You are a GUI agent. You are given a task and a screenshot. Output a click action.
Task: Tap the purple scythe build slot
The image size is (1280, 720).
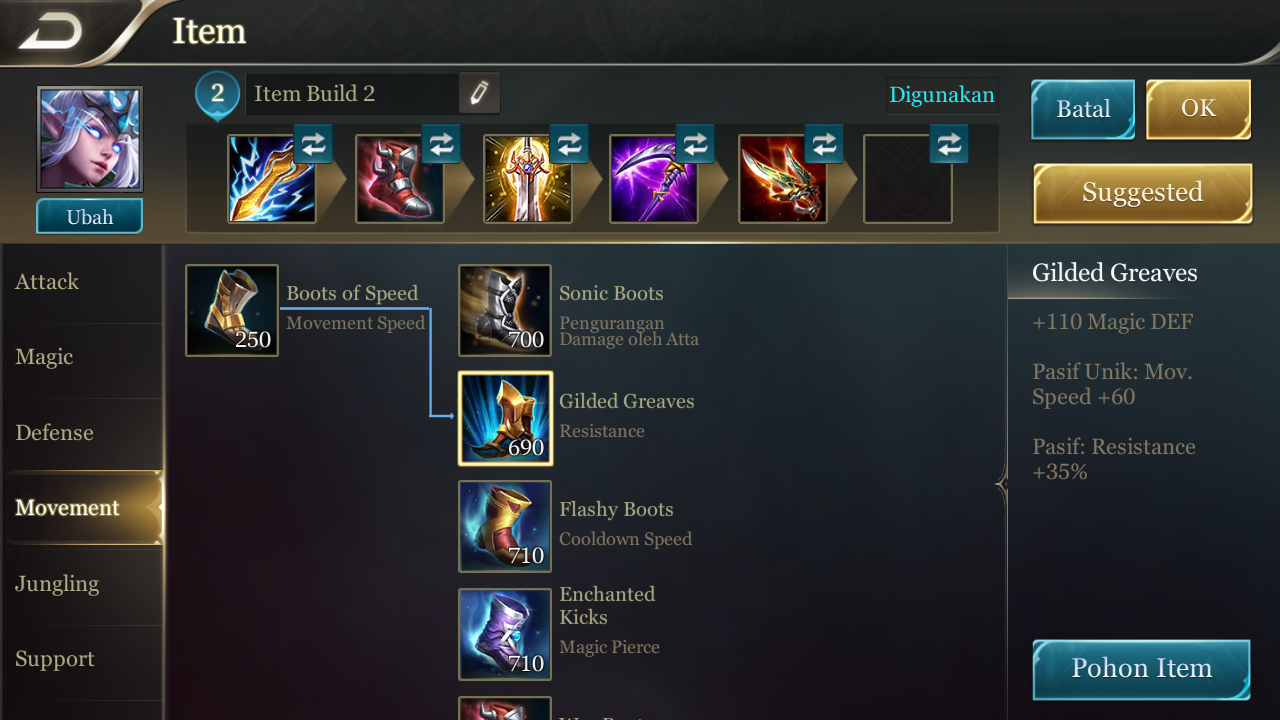[654, 179]
